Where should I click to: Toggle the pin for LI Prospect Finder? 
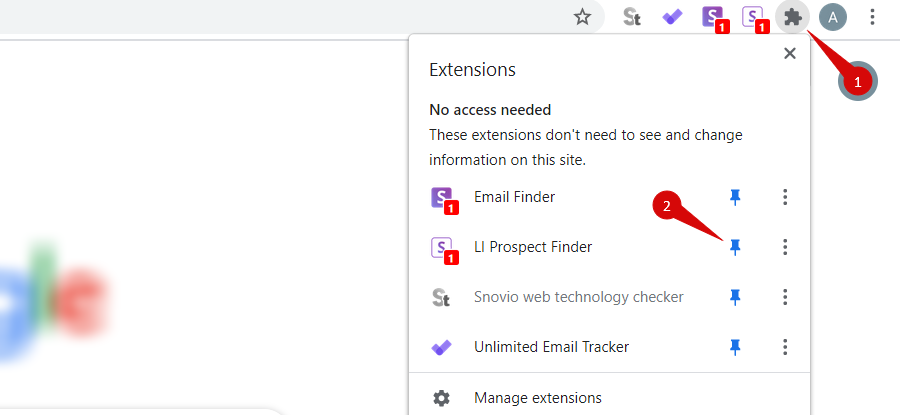pyautogui.click(x=735, y=247)
